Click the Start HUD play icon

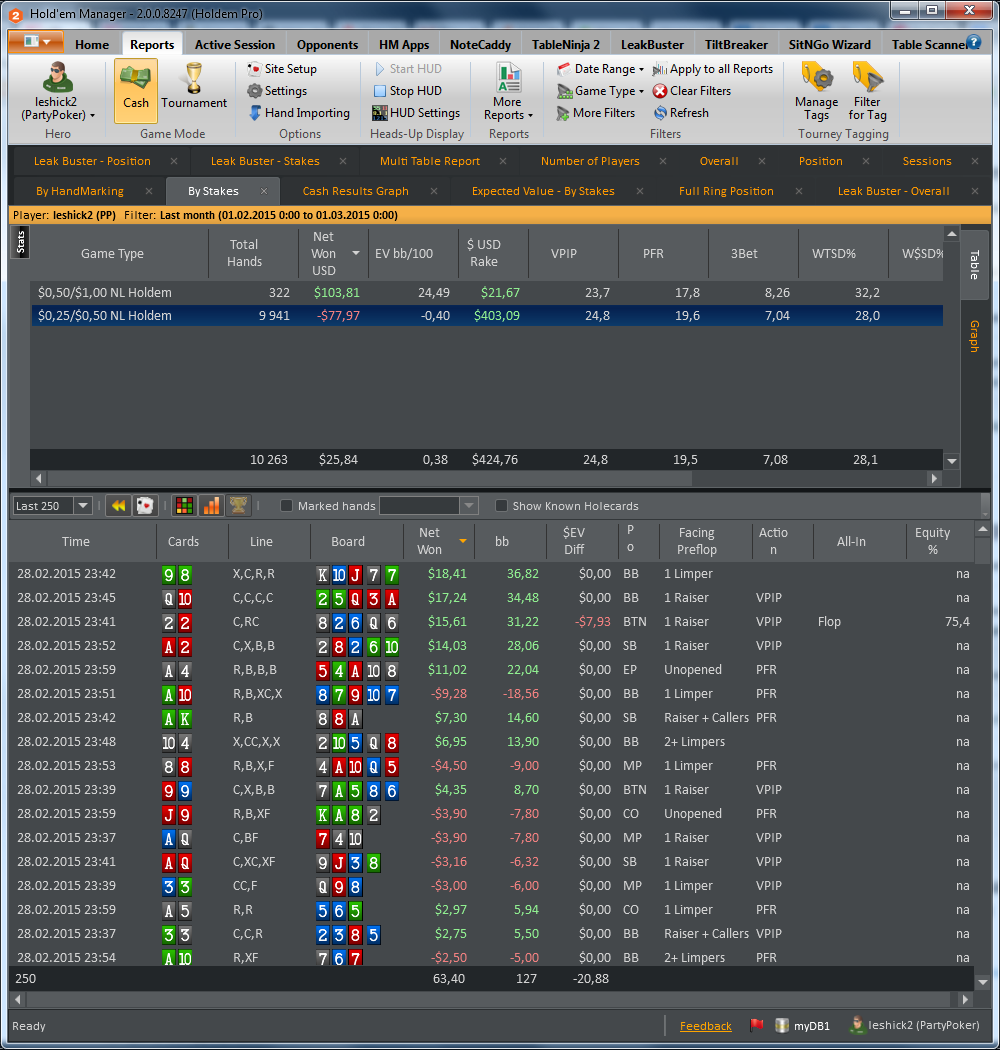pyautogui.click(x=380, y=69)
